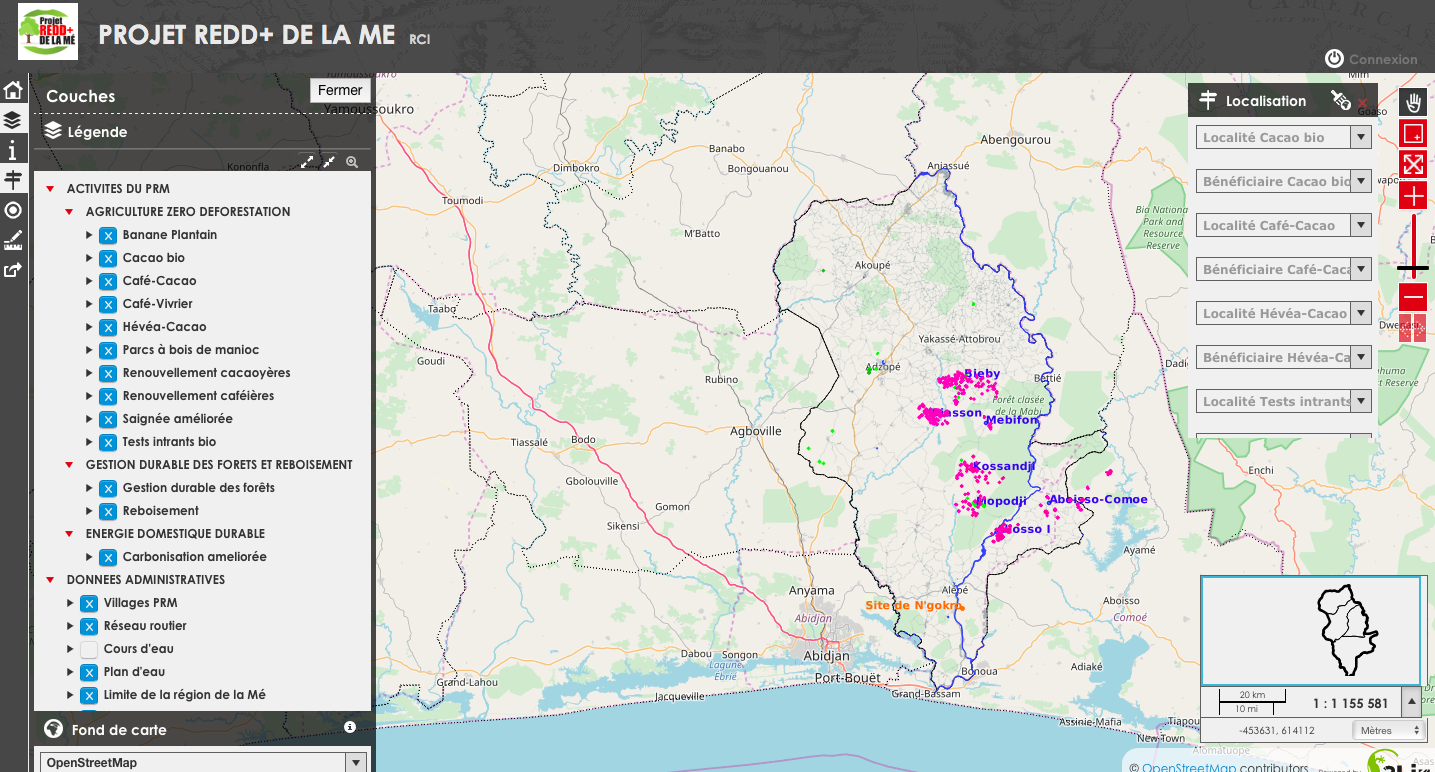The image size is (1435, 772).
Task: Uncheck Hévéa-Cacao layer
Action: [108, 328]
